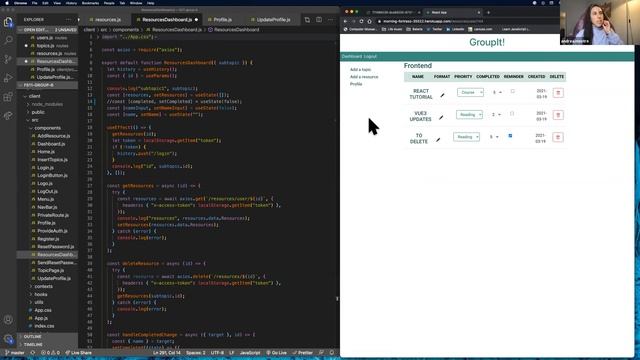This screenshot has width=640, height=360.
Task: Click Add a topic link
Action: point(360,70)
